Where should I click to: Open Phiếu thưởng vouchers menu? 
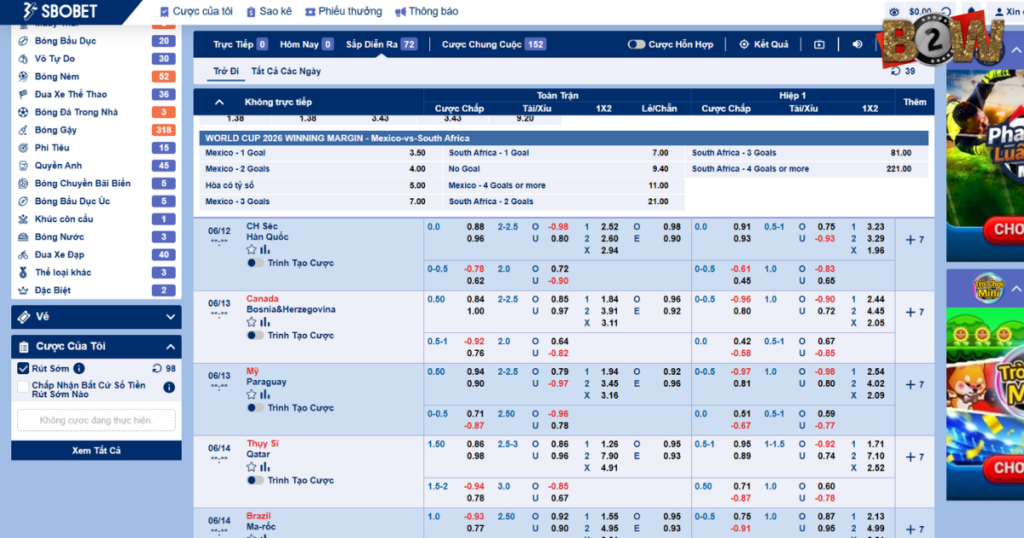pos(344,12)
